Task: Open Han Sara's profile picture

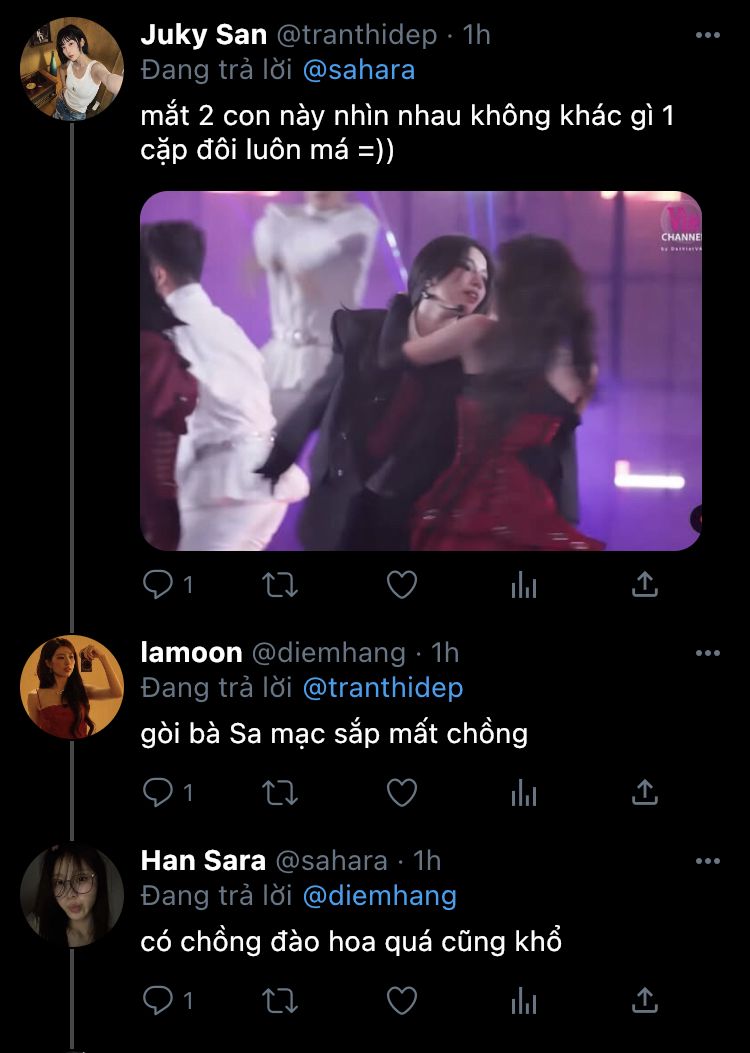Action: click(x=72, y=895)
